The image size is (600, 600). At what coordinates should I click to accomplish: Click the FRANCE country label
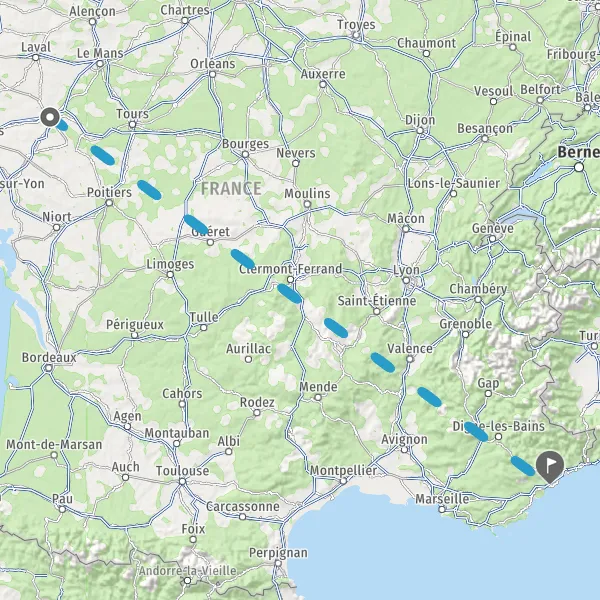tap(232, 189)
